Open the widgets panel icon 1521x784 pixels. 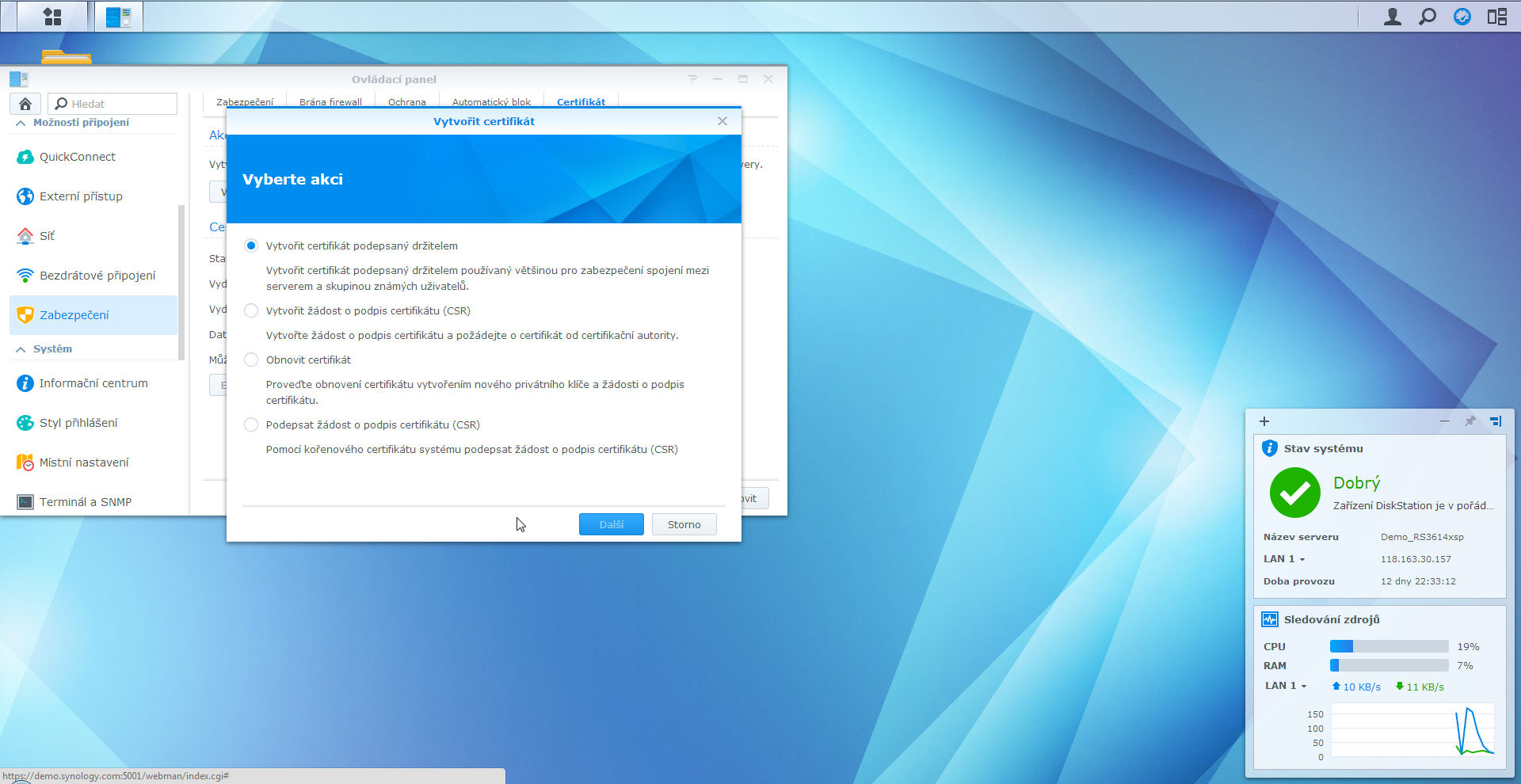pyautogui.click(x=1496, y=17)
